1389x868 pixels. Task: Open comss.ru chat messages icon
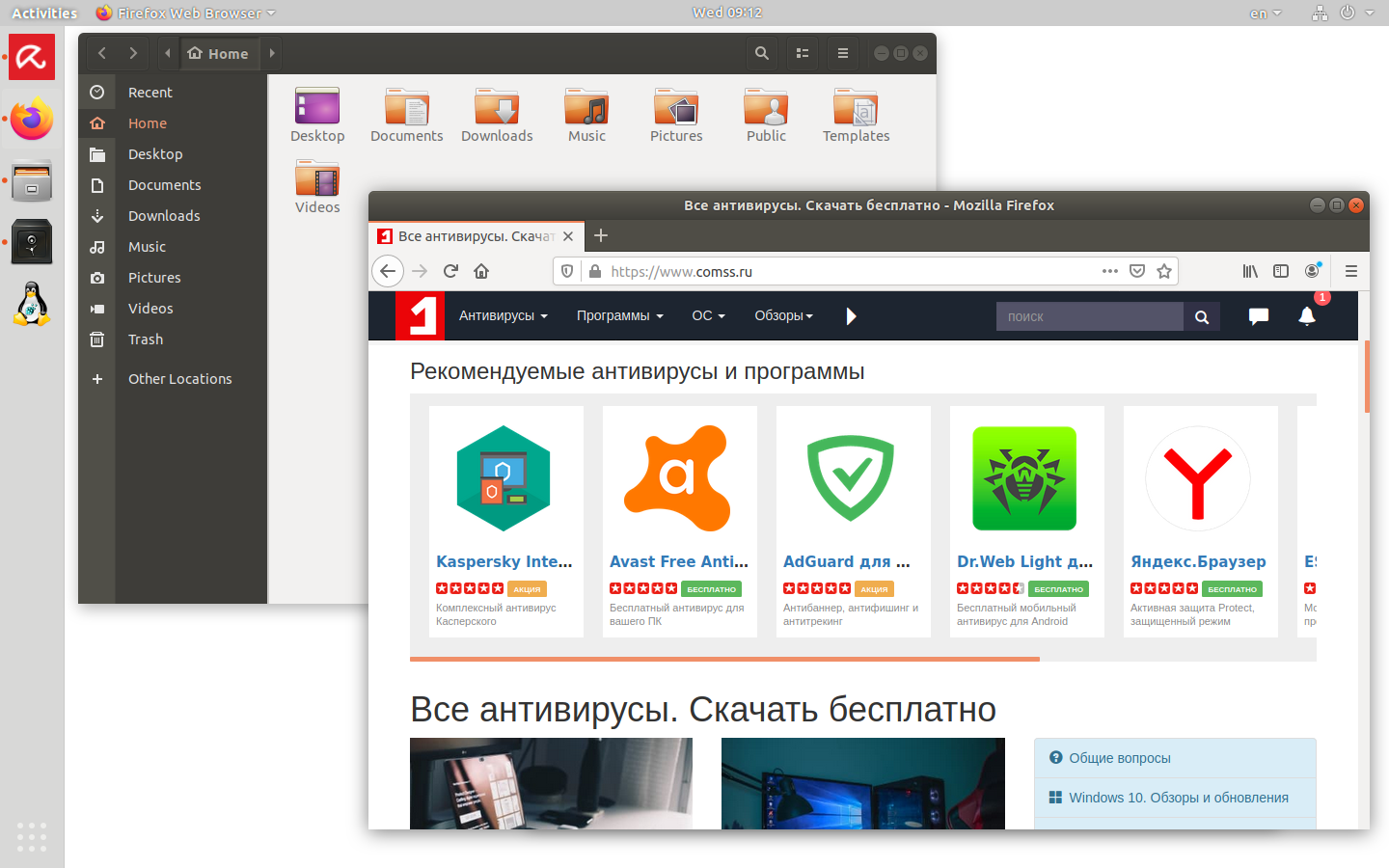pos(1259,316)
